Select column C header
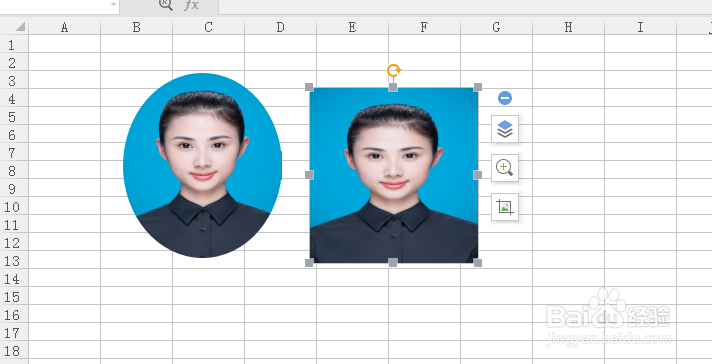Viewport: 712px width, 364px height. tap(208, 27)
